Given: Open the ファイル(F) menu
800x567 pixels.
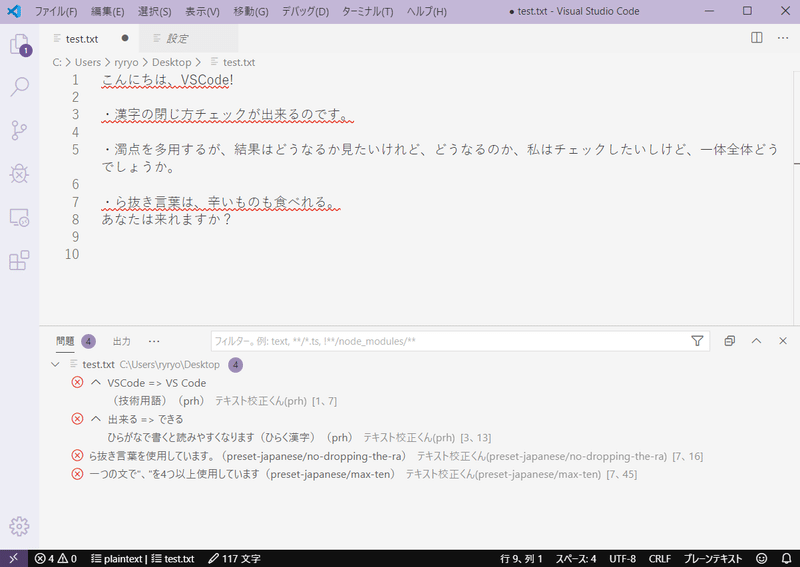Looking at the screenshot, I should pos(56,11).
